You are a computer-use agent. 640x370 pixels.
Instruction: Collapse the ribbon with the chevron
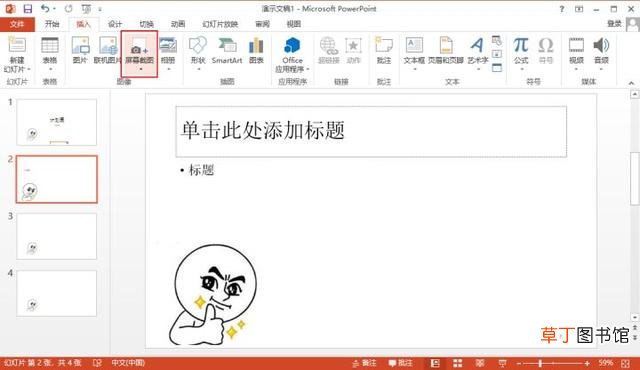click(x=631, y=83)
